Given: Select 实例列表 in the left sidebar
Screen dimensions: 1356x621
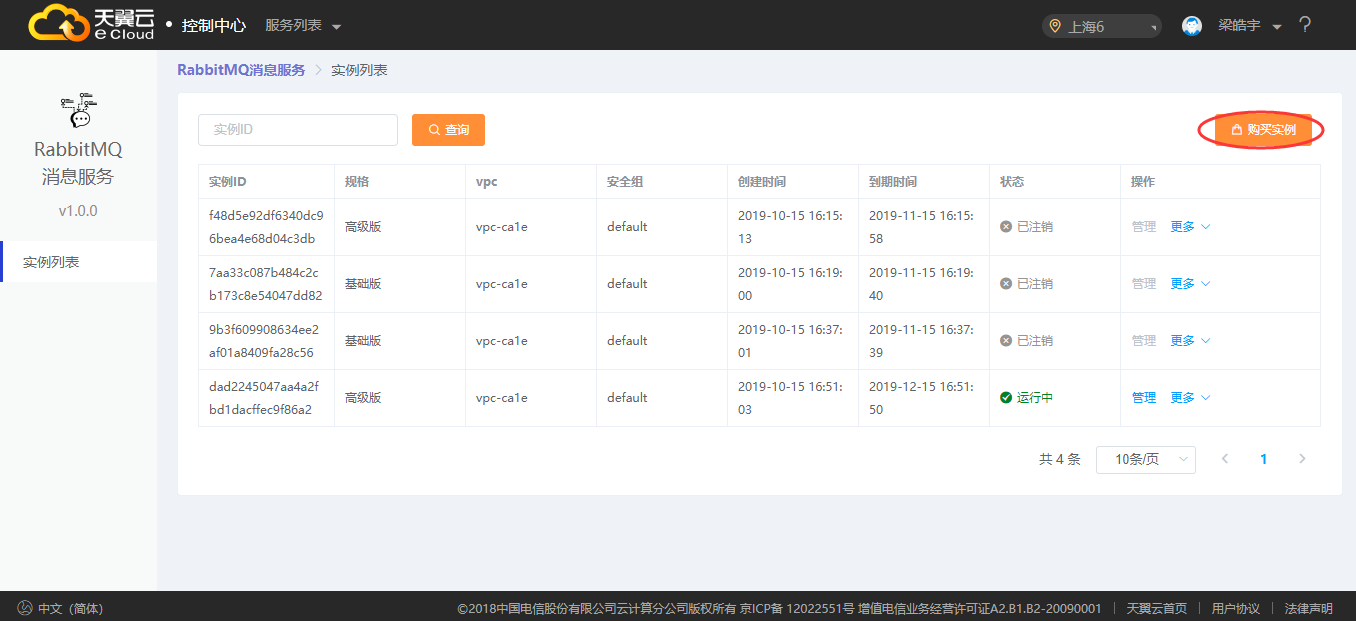Looking at the screenshot, I should click(52, 262).
